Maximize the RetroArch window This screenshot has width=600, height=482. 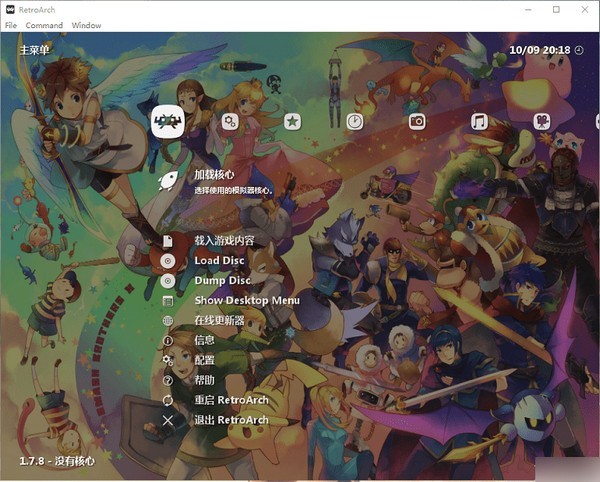(x=556, y=10)
